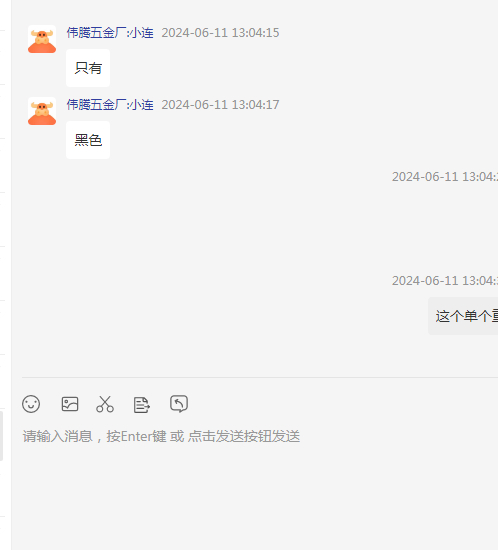This screenshot has height=550, width=498.
Task: Click avatar beside the 13:04:17 message
Action: (42, 111)
